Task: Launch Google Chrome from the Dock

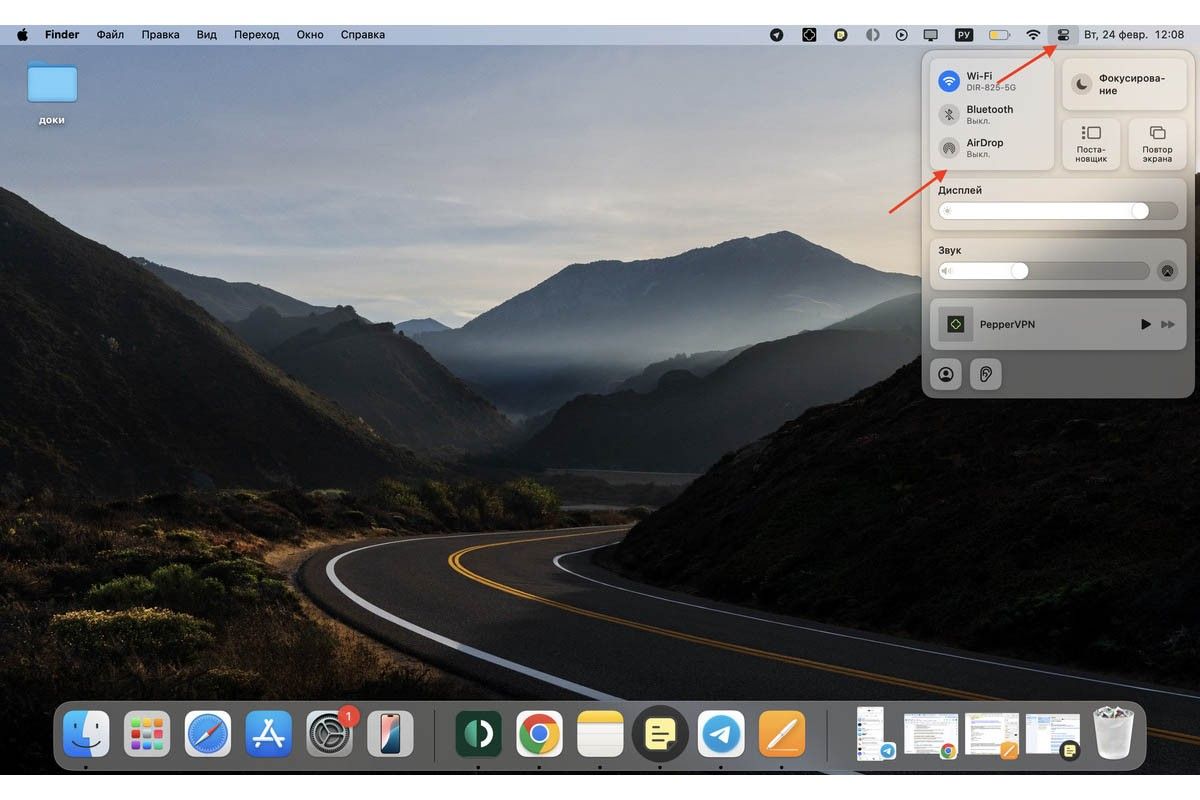Action: coord(539,736)
